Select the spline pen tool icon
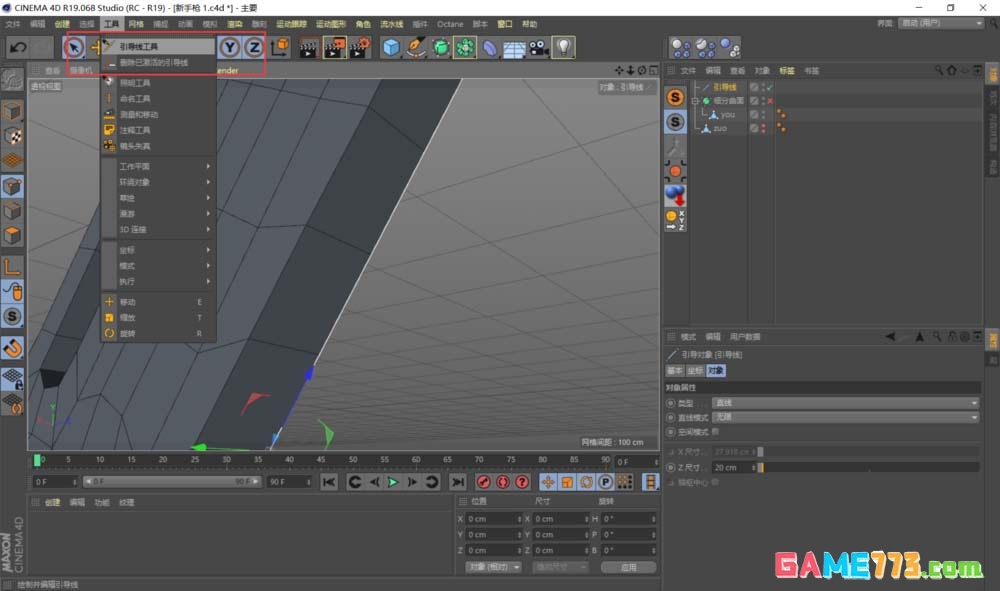Viewport: 1000px width, 591px height. pyautogui.click(x=415, y=47)
